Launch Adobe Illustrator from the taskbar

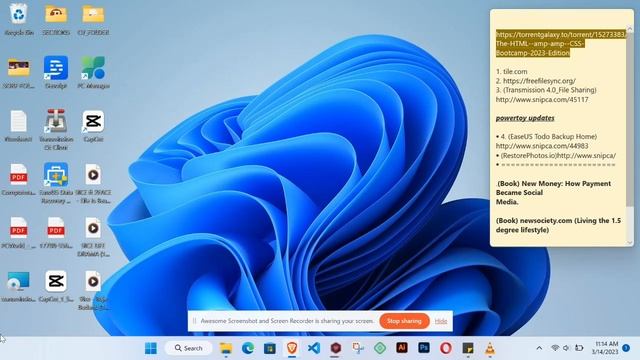tap(402, 348)
